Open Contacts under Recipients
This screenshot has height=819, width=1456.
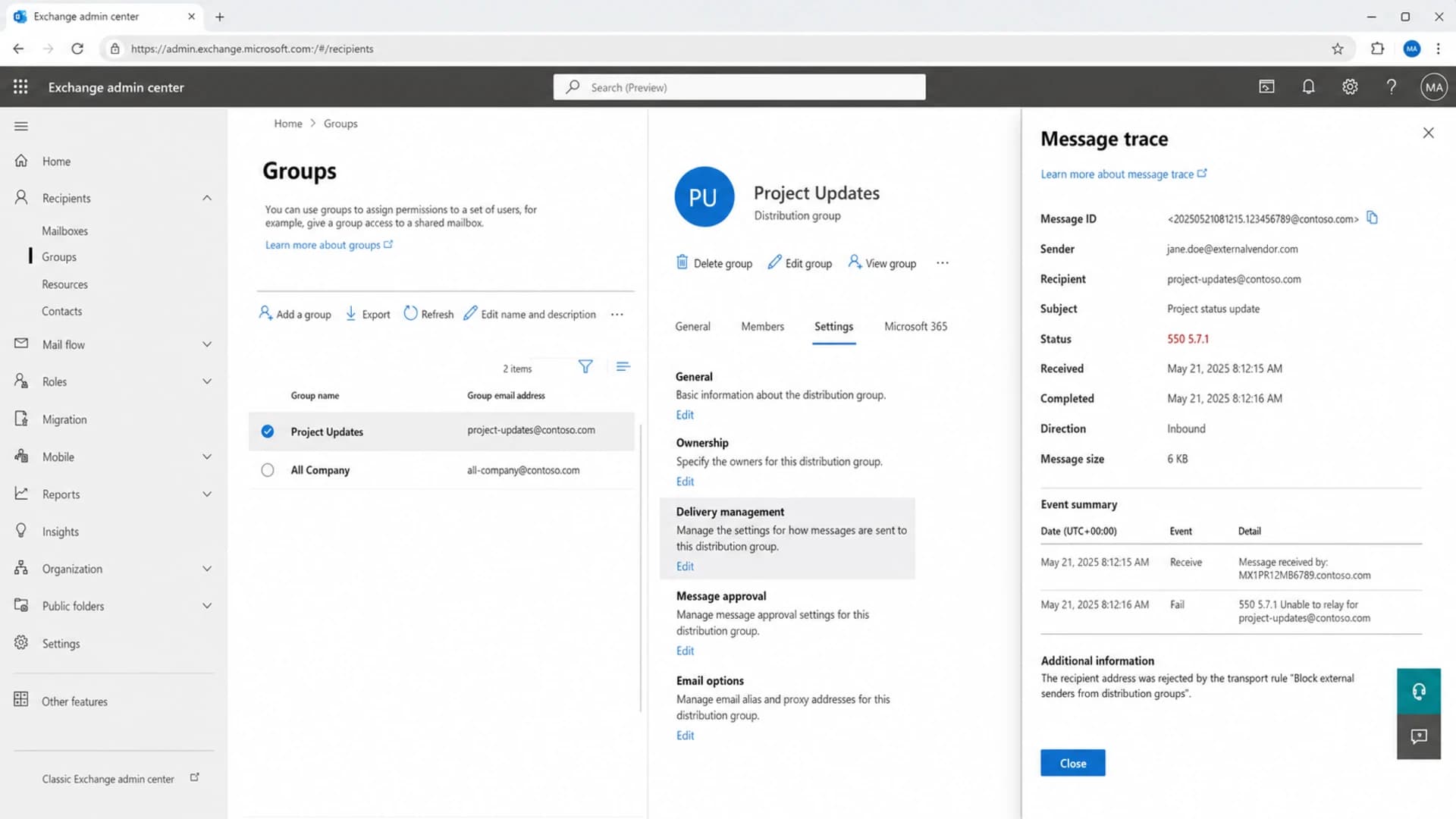click(x=61, y=311)
